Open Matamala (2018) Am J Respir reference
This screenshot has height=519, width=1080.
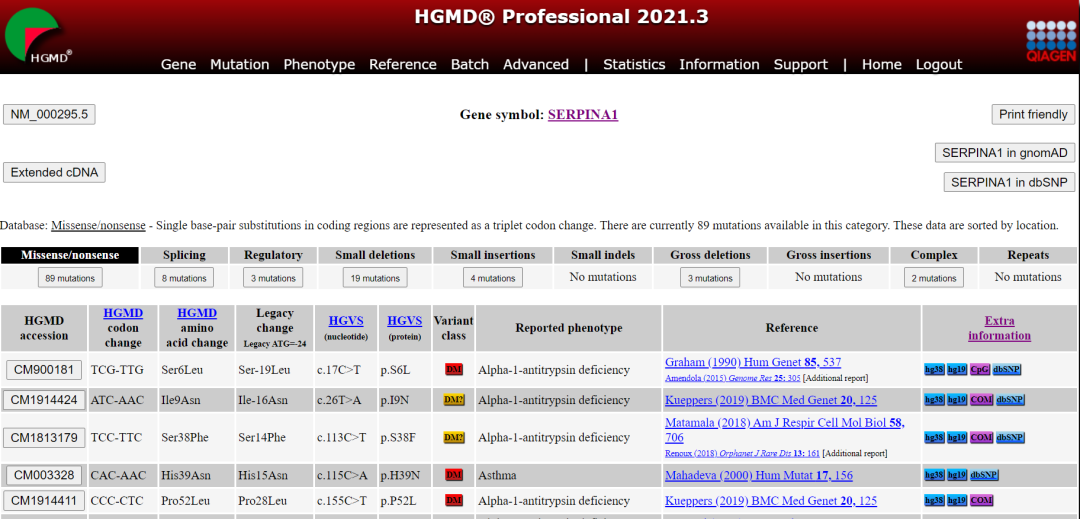[785, 430]
